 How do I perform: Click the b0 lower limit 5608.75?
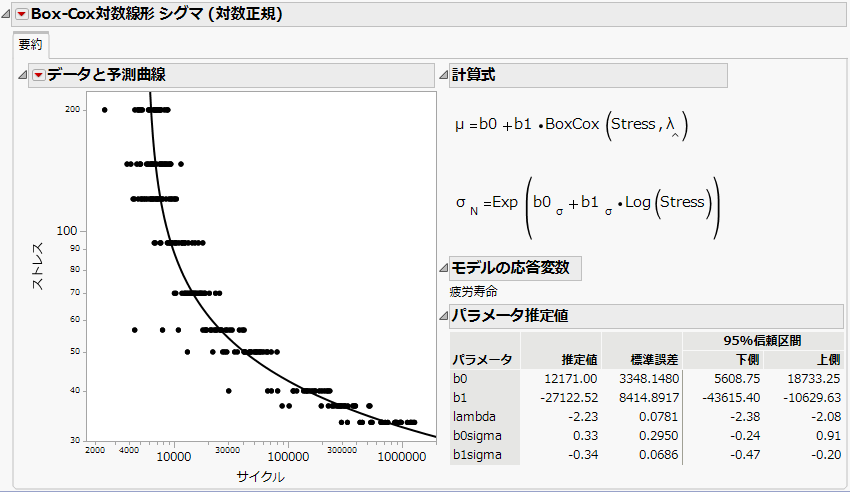point(738,379)
